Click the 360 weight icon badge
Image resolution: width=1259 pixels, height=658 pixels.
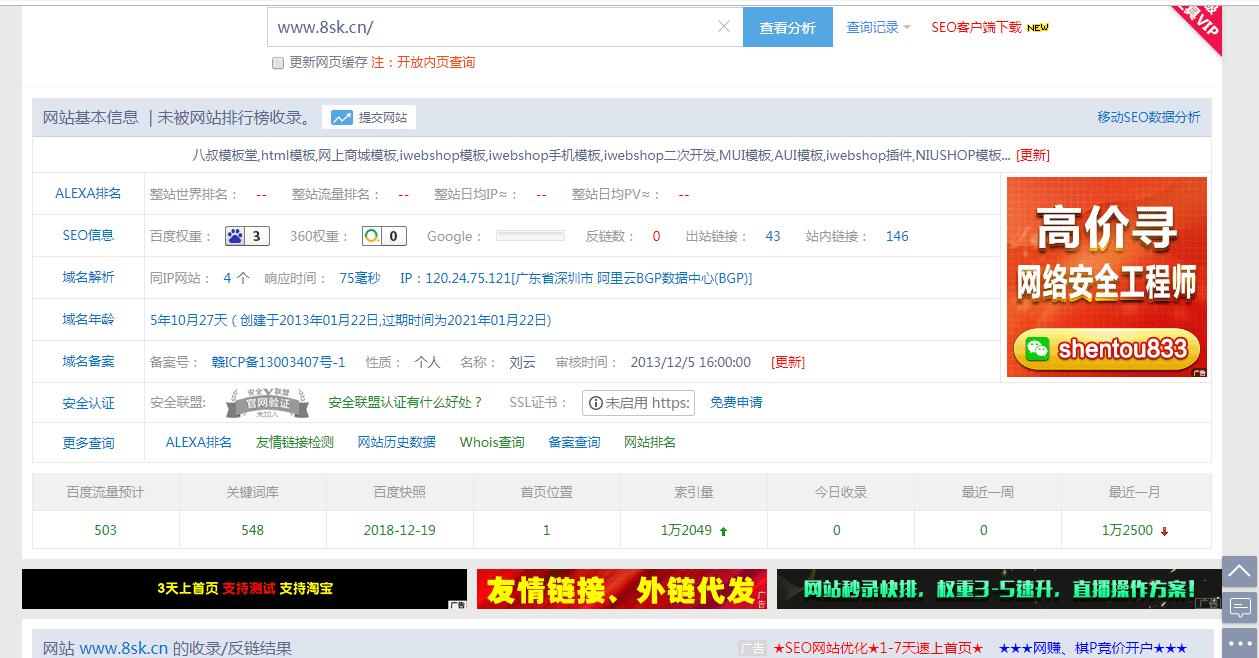coord(384,236)
